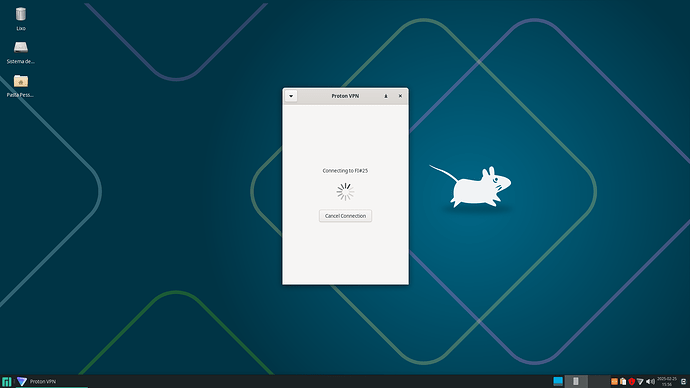This screenshot has width=690, height=388.
Task: Cancel the VPN connection attempt
Action: pos(345,216)
